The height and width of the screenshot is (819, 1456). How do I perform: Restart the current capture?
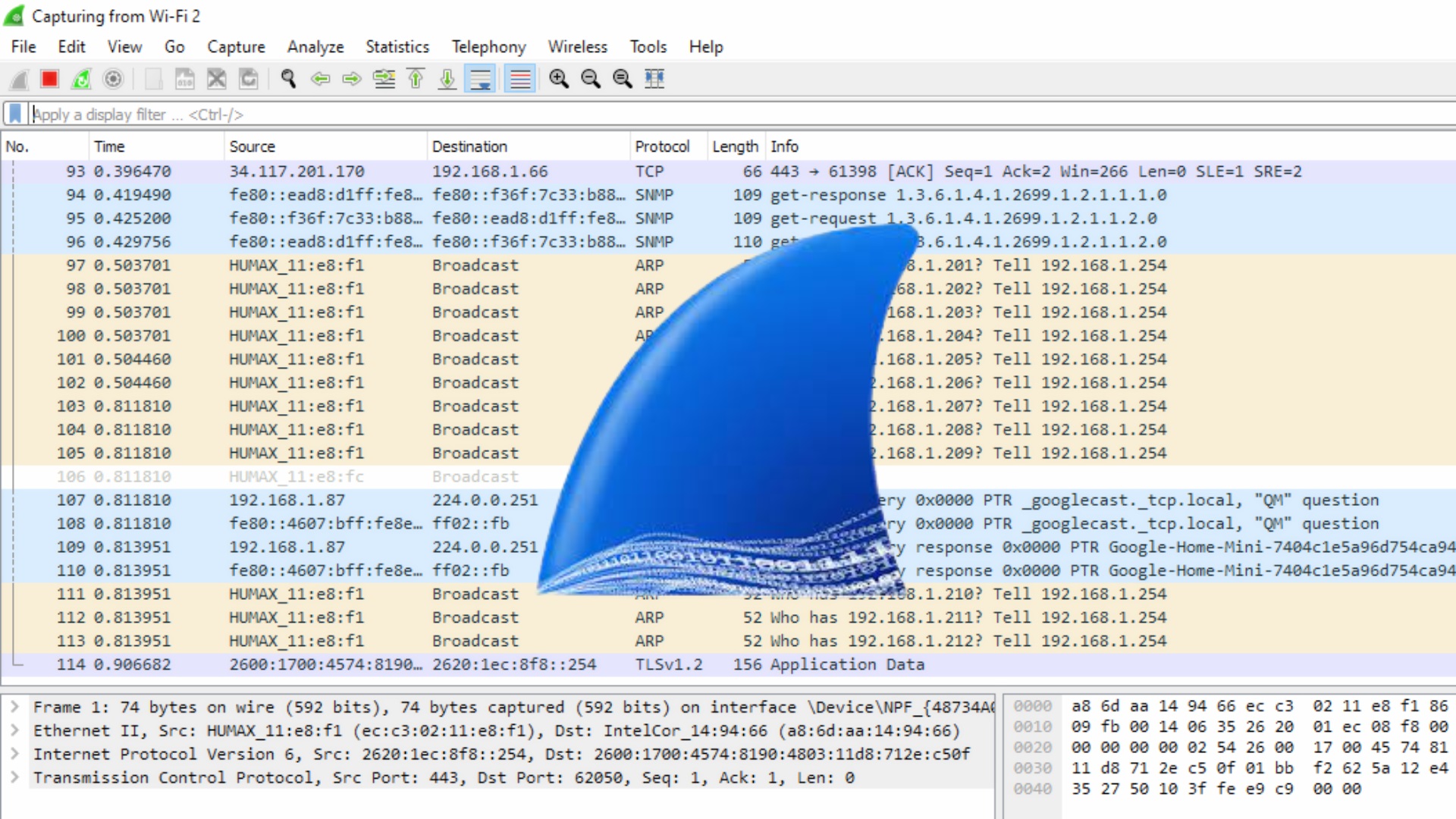(81, 79)
